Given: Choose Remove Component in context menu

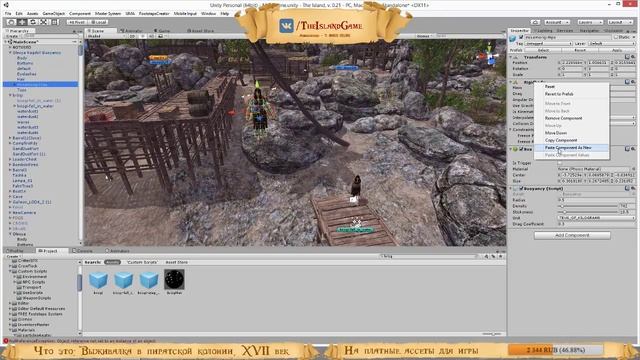Looking at the screenshot, I should point(571,118).
